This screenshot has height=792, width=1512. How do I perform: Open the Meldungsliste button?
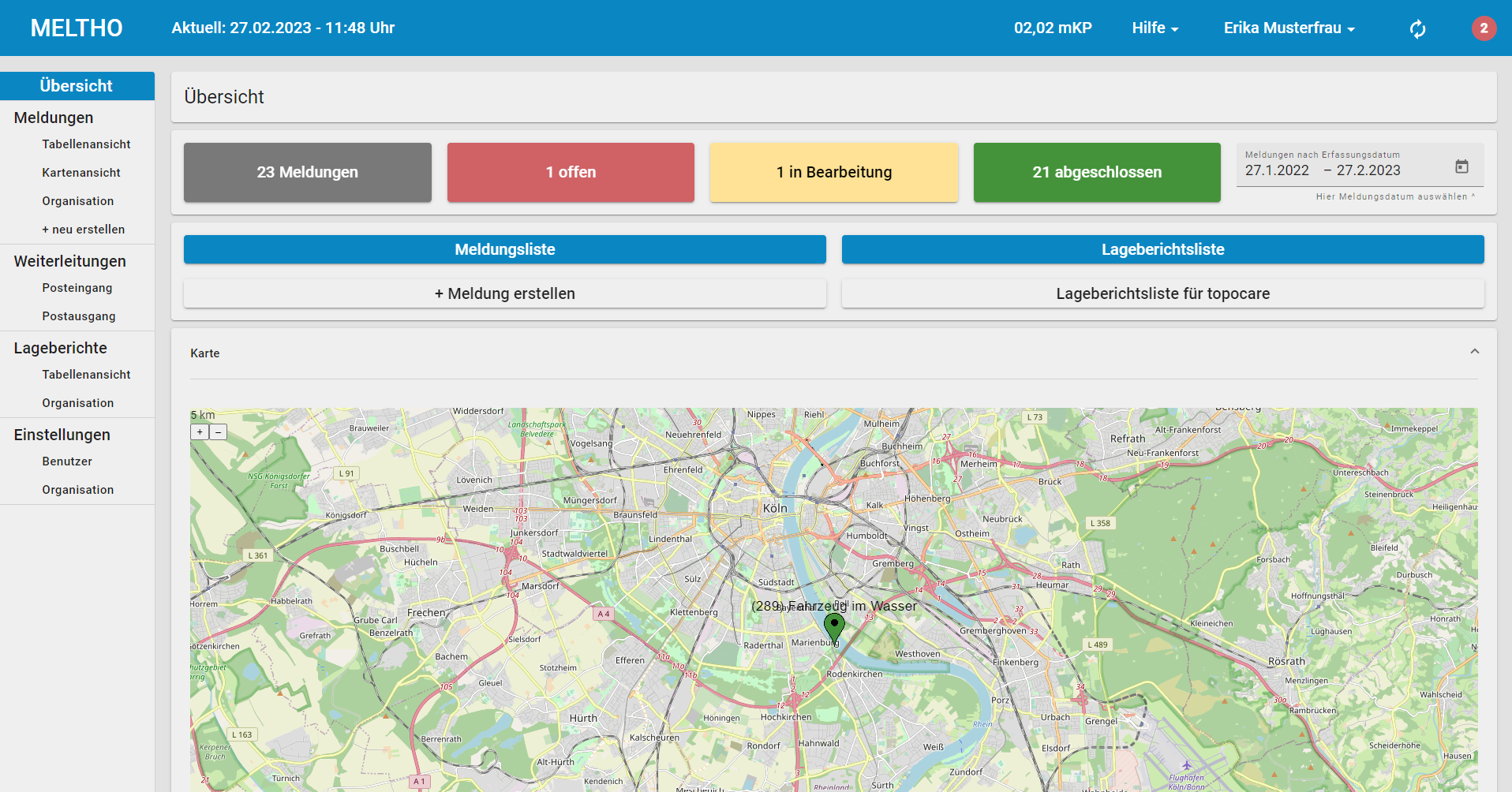click(x=504, y=249)
